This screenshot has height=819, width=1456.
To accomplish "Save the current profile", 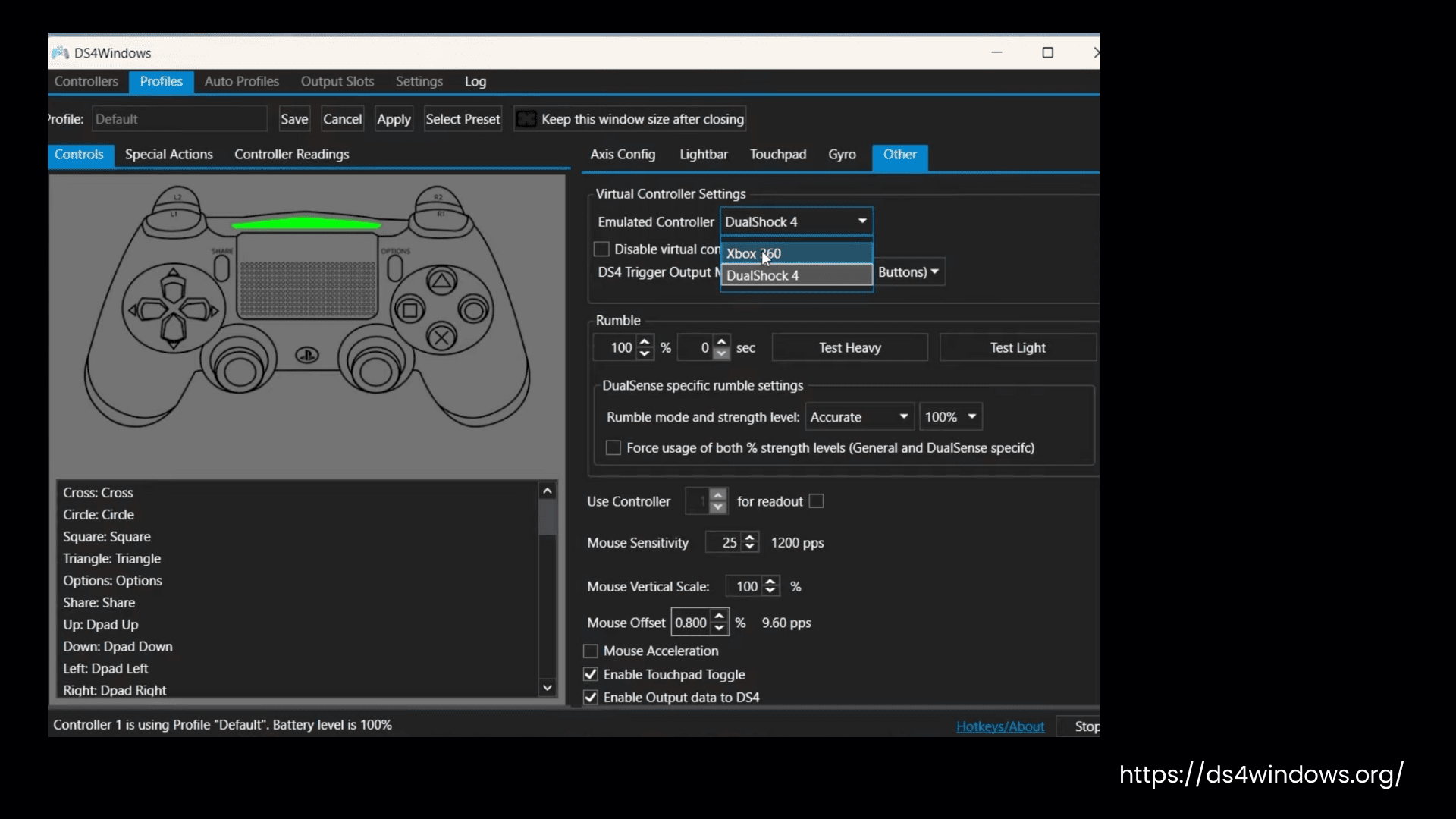I will click(294, 119).
